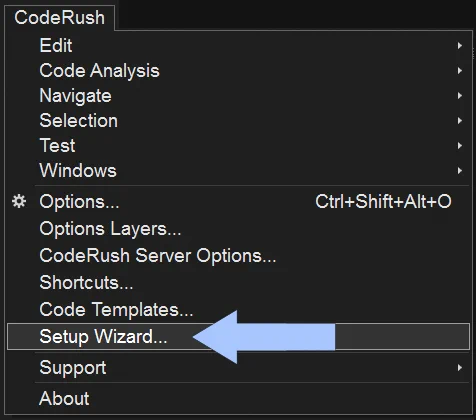Open the Test submenu
The width and height of the screenshot is (476, 420).
pos(238,146)
